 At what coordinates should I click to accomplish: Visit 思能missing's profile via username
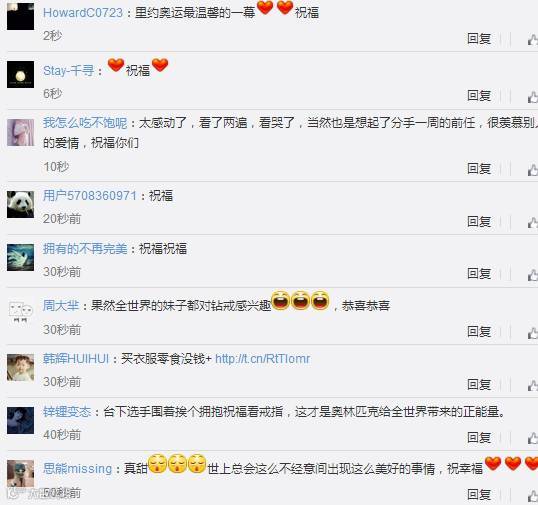(78, 469)
